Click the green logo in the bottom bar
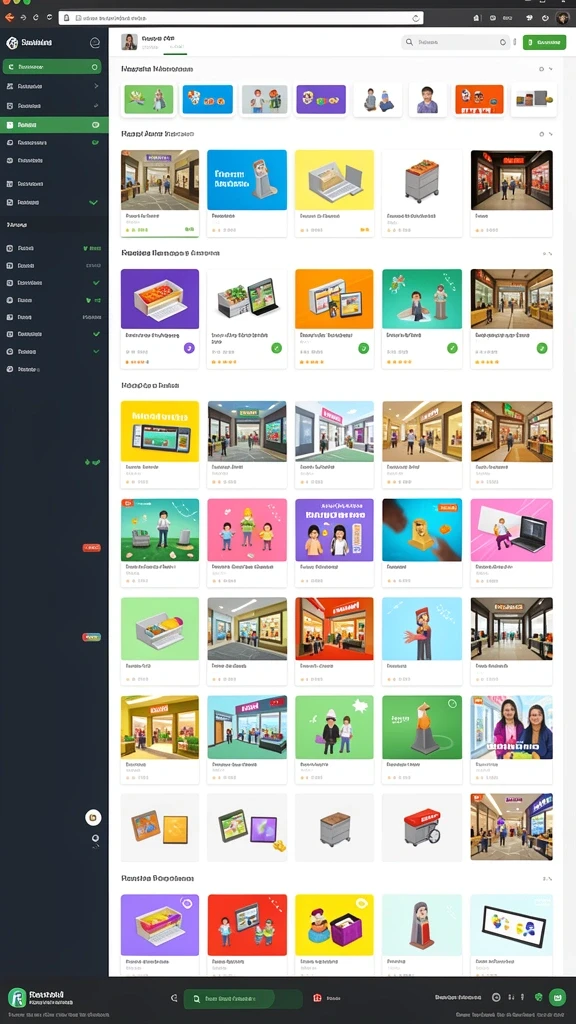The image size is (576, 1024). (x=17, y=997)
